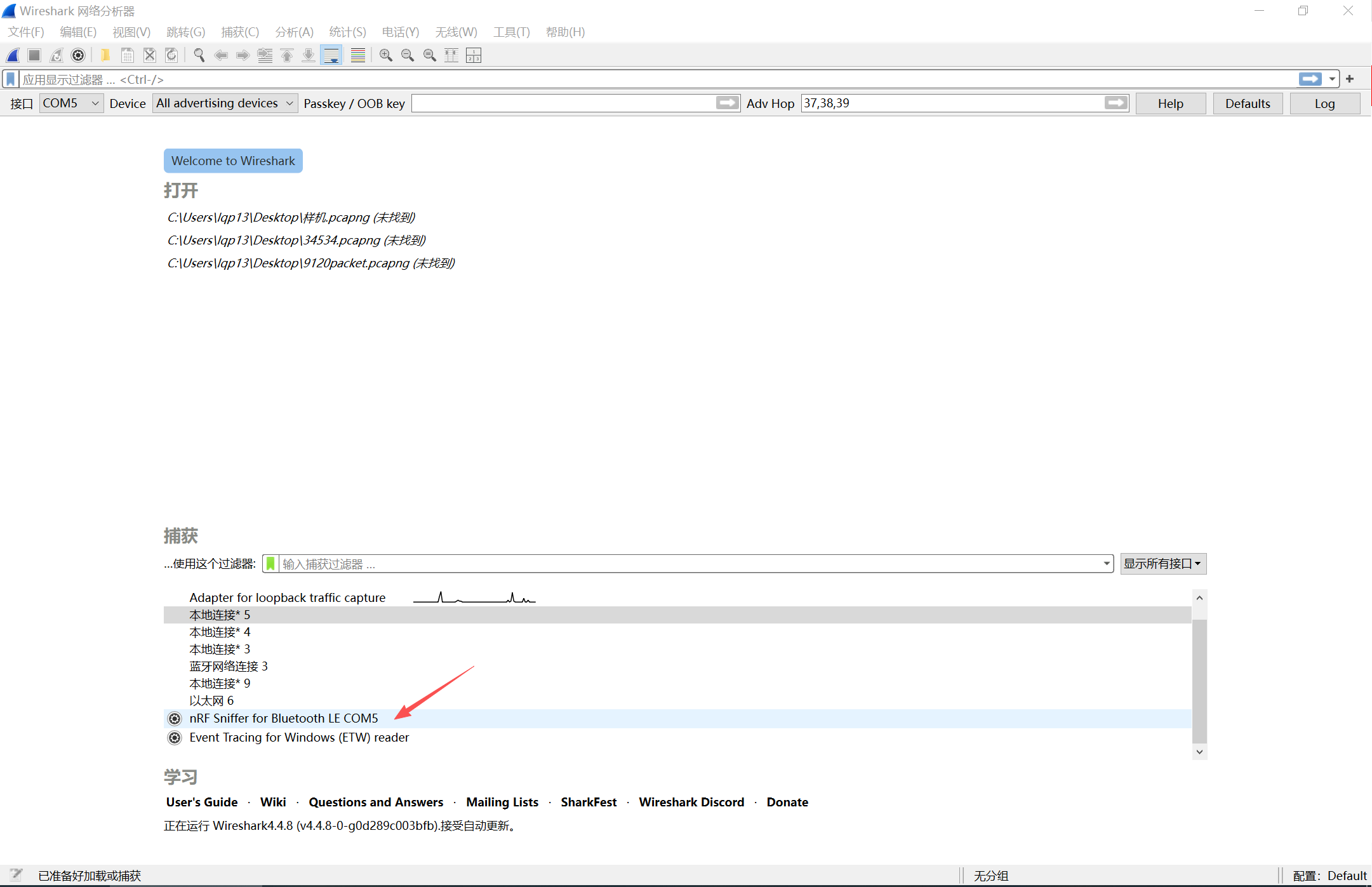1372x887 pixels.
Task: Click interface list scrollbar down arrow
Action: tap(1199, 752)
